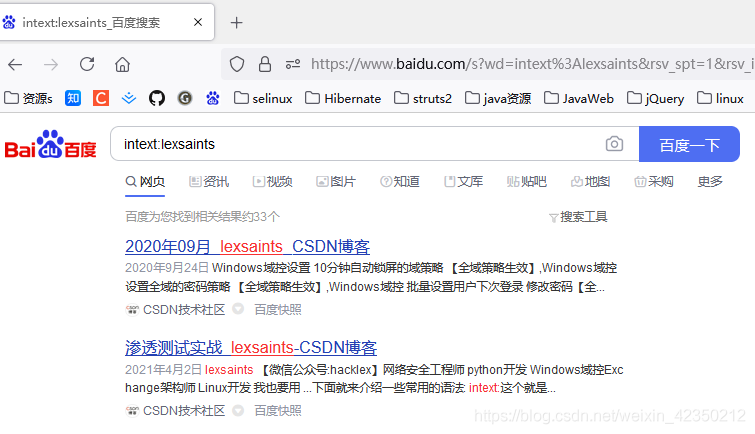Open 百度快照 for the second result
This screenshot has height=434, width=755.
278,410
